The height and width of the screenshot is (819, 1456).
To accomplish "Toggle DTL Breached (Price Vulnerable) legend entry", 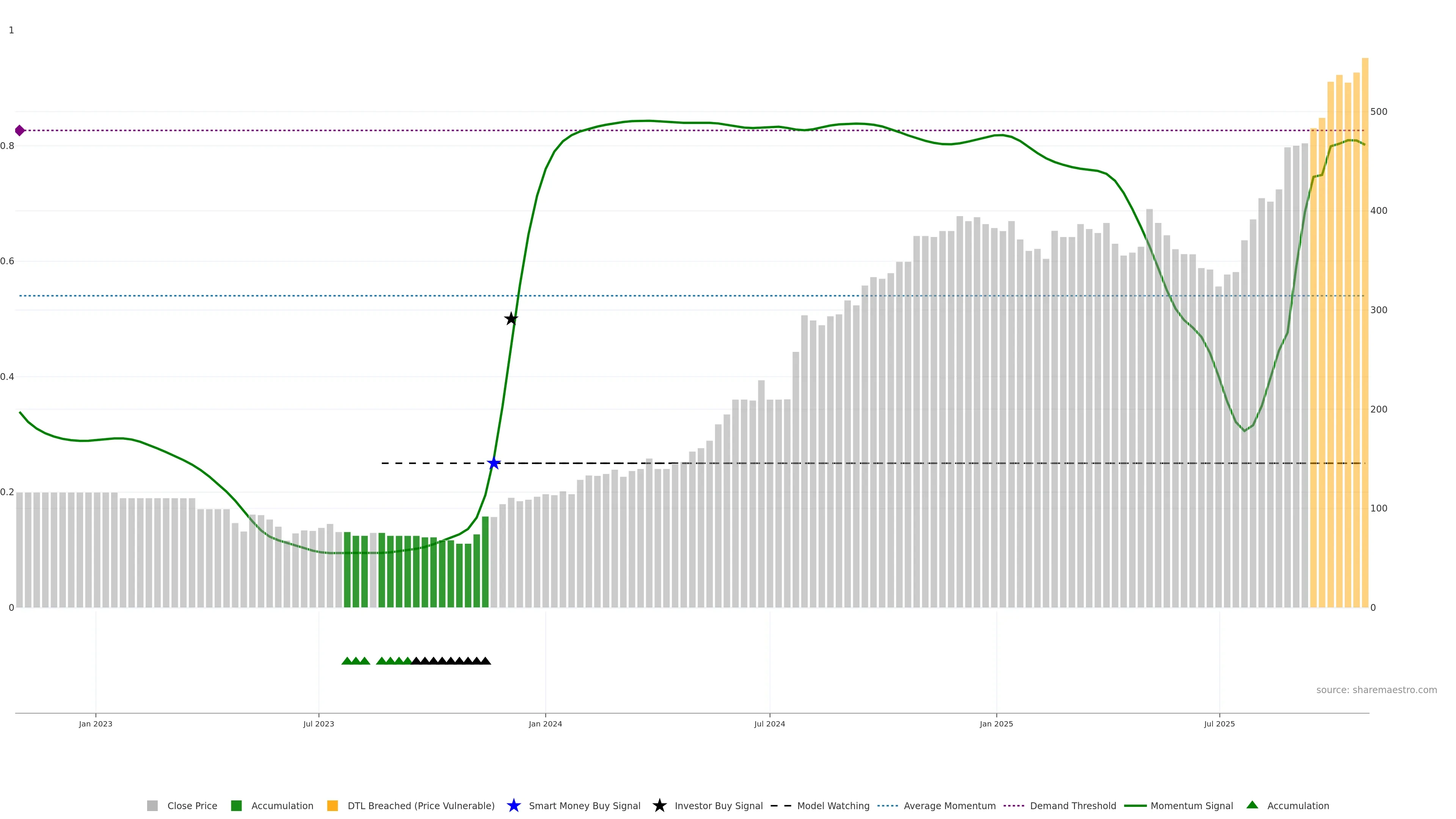I will 420,806.
